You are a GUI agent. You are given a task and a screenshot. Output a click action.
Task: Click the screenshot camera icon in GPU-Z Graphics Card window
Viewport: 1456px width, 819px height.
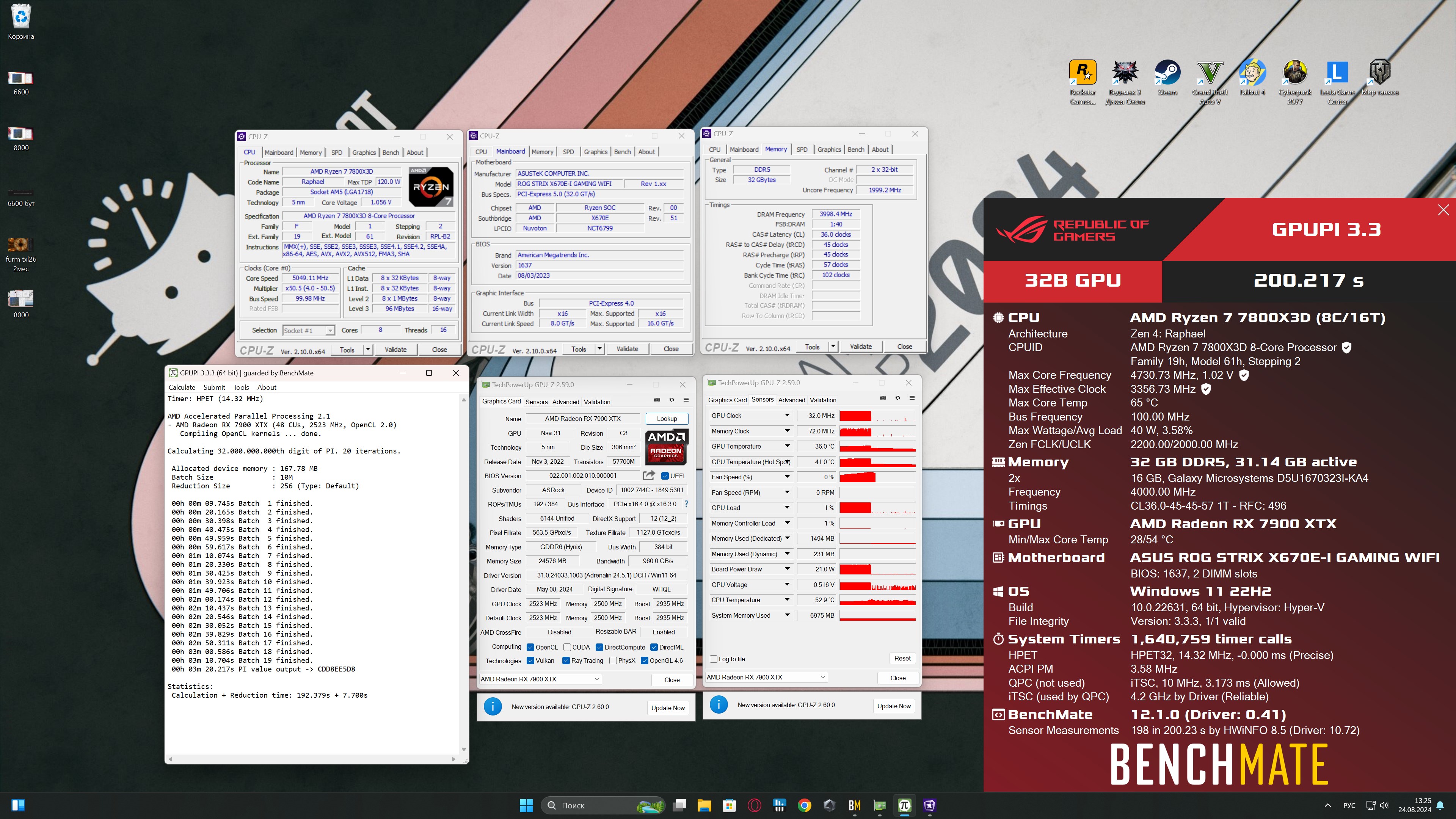(657, 400)
